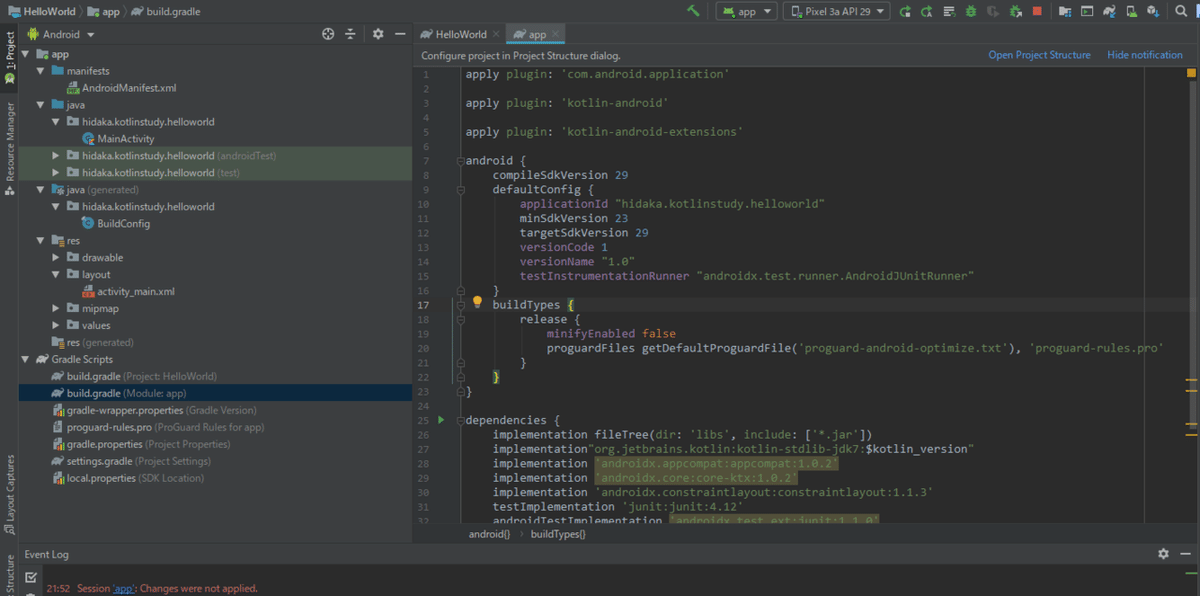Toggle the 1: Project tool window
1200x596 pixels.
pos(9,57)
